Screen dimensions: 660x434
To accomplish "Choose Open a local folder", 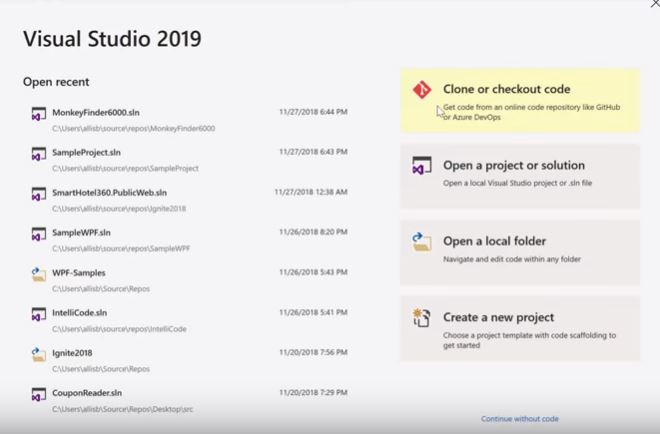I will (x=520, y=253).
